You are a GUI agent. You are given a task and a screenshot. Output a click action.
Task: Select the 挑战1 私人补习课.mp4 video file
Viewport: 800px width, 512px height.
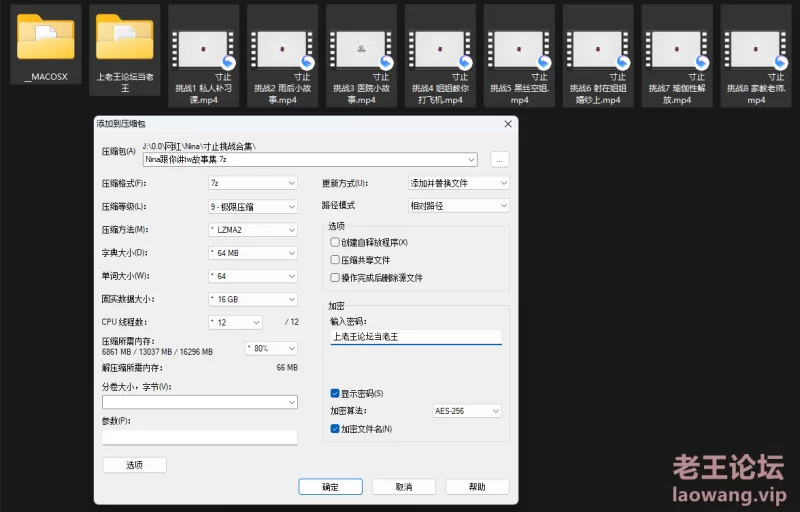point(204,56)
